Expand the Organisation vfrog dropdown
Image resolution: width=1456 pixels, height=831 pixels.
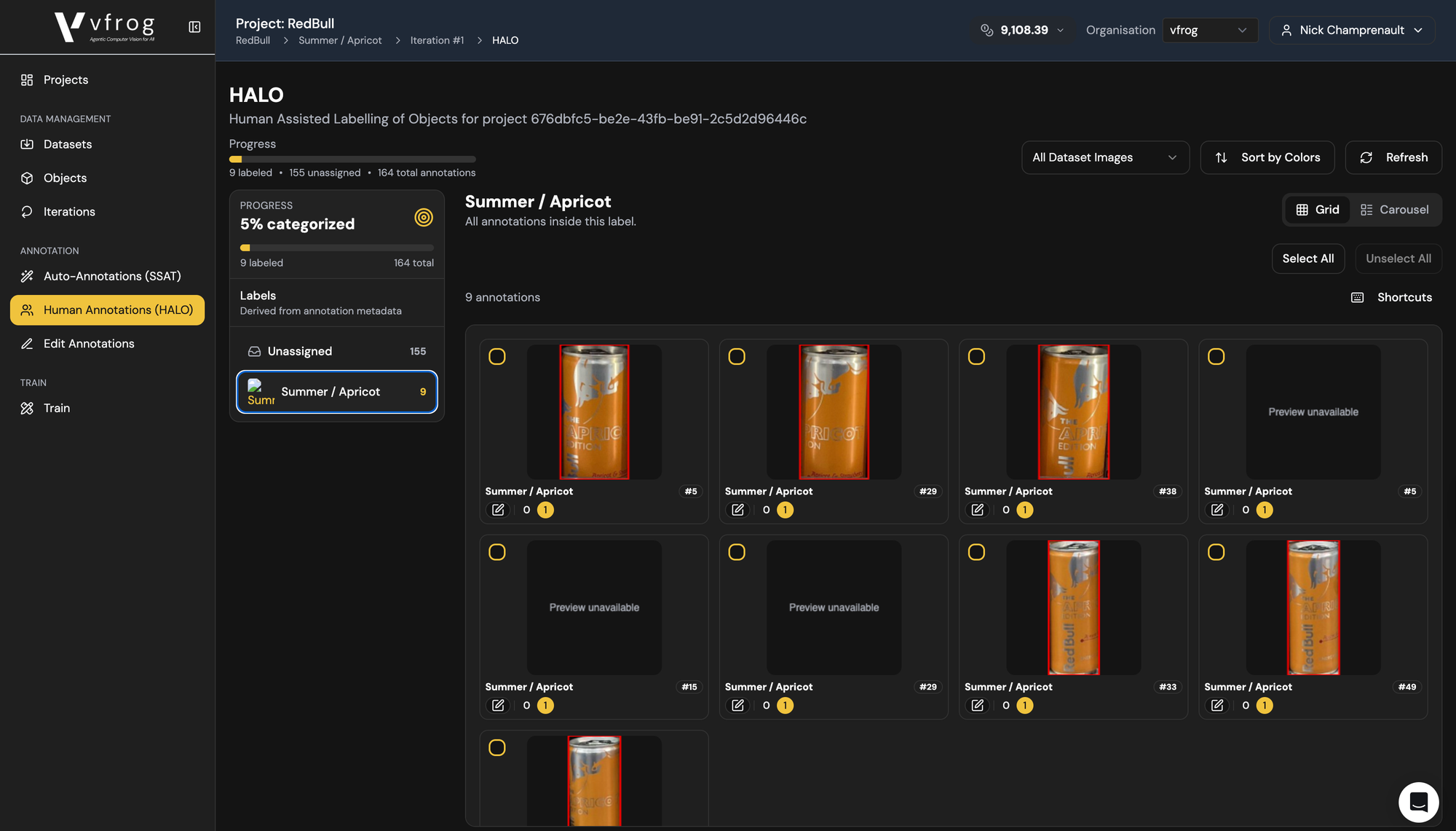(1208, 30)
